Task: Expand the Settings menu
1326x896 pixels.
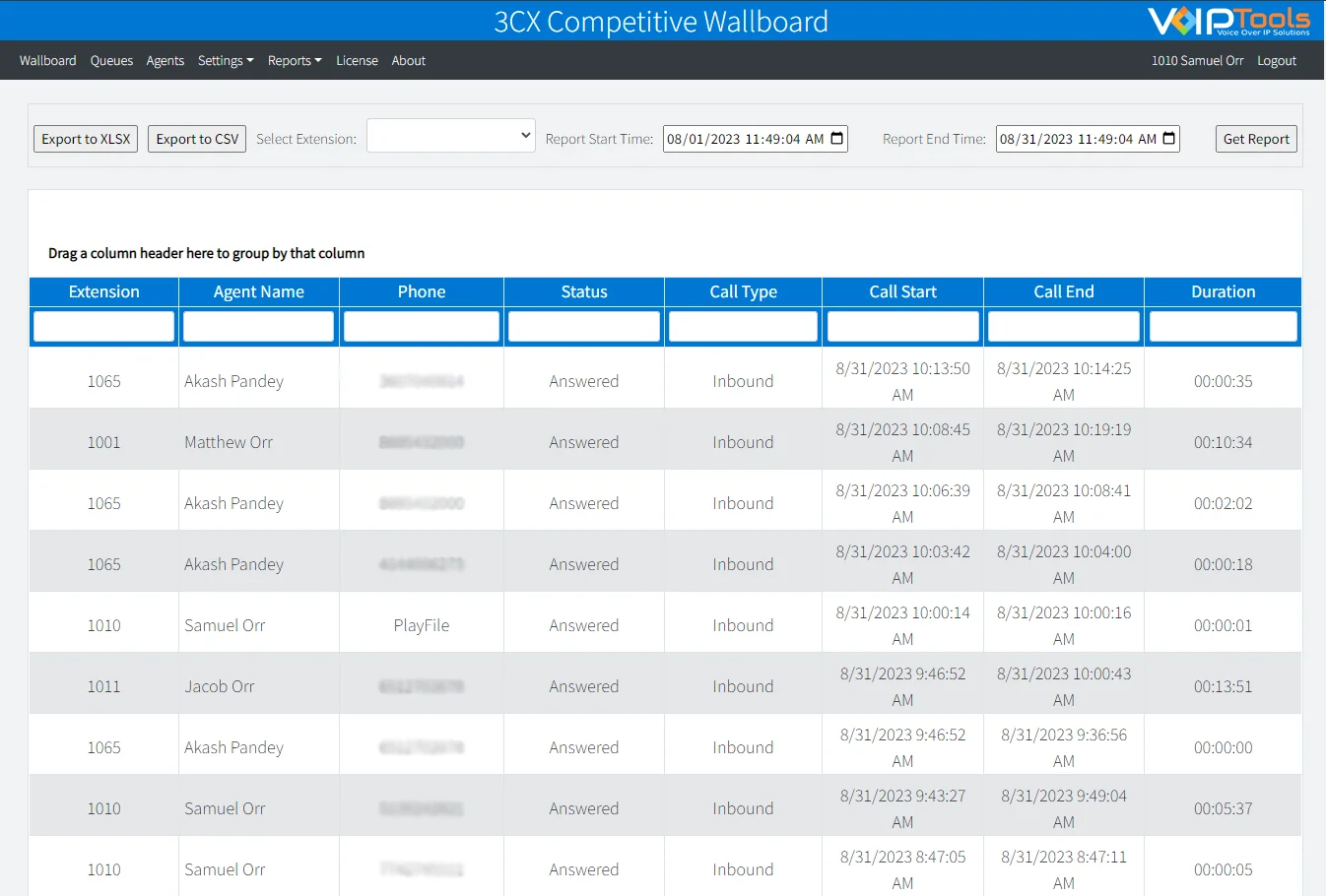Action: [x=226, y=61]
